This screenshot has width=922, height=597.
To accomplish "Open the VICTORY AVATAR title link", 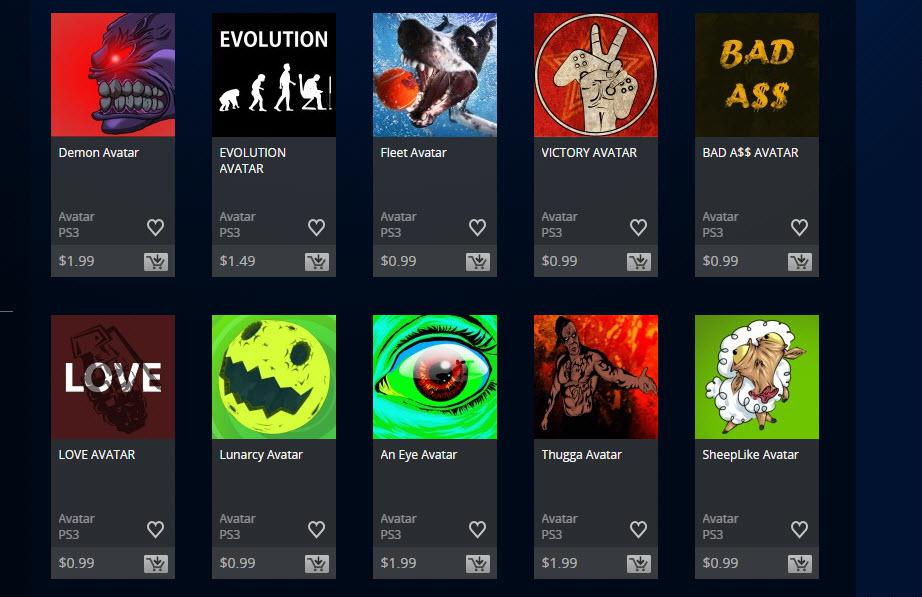I will pyautogui.click(x=589, y=153).
